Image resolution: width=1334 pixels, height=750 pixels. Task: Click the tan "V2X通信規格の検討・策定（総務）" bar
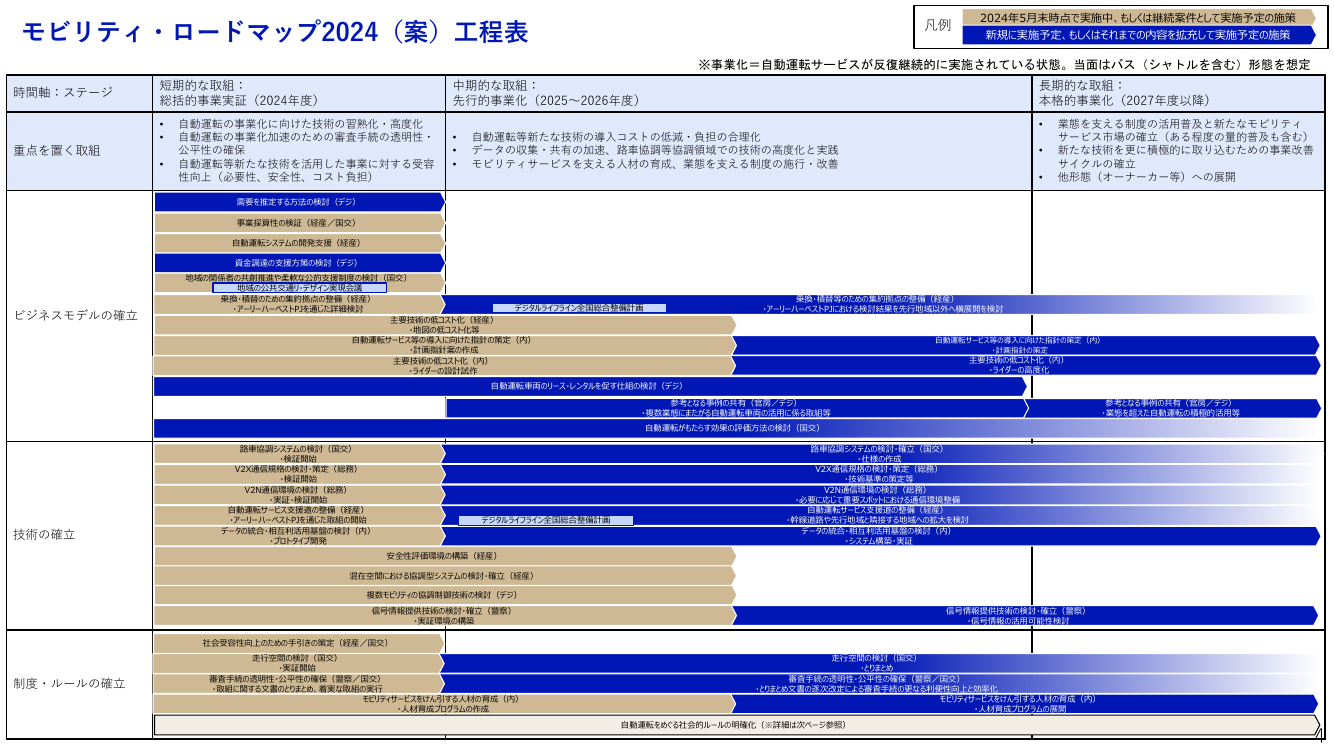click(x=299, y=474)
